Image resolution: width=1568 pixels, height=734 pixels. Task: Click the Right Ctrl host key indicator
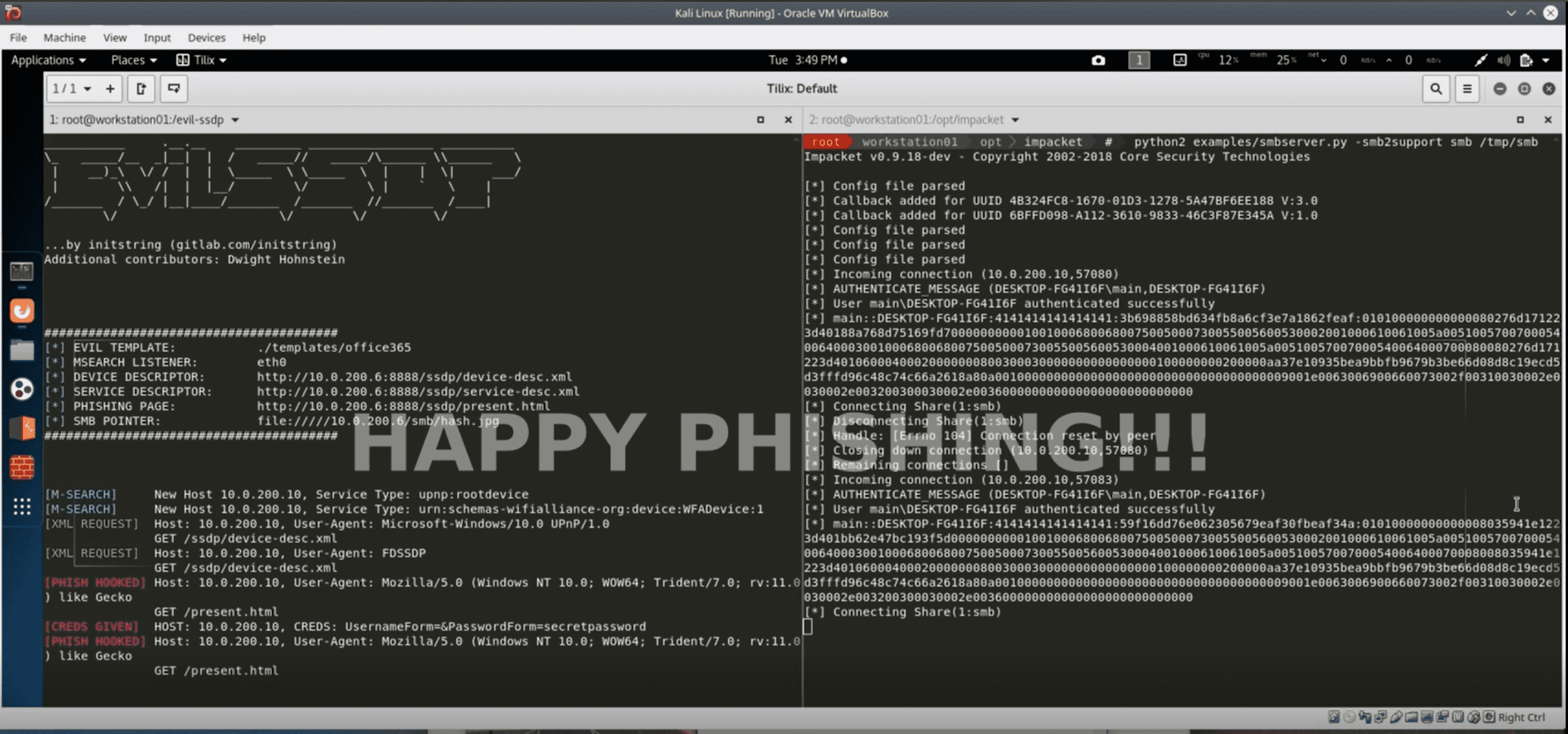[1521, 717]
